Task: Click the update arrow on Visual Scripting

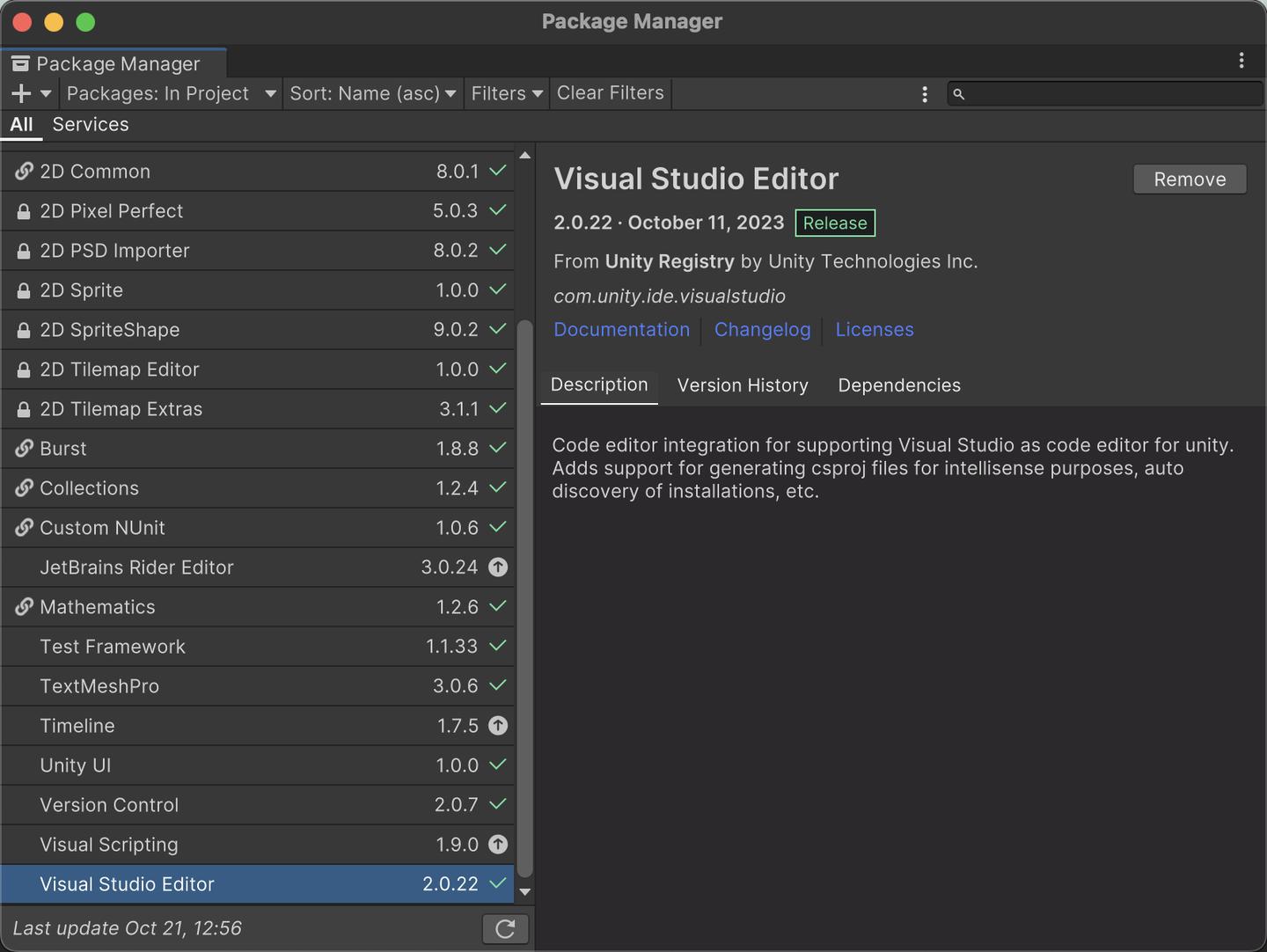Action: tap(497, 845)
